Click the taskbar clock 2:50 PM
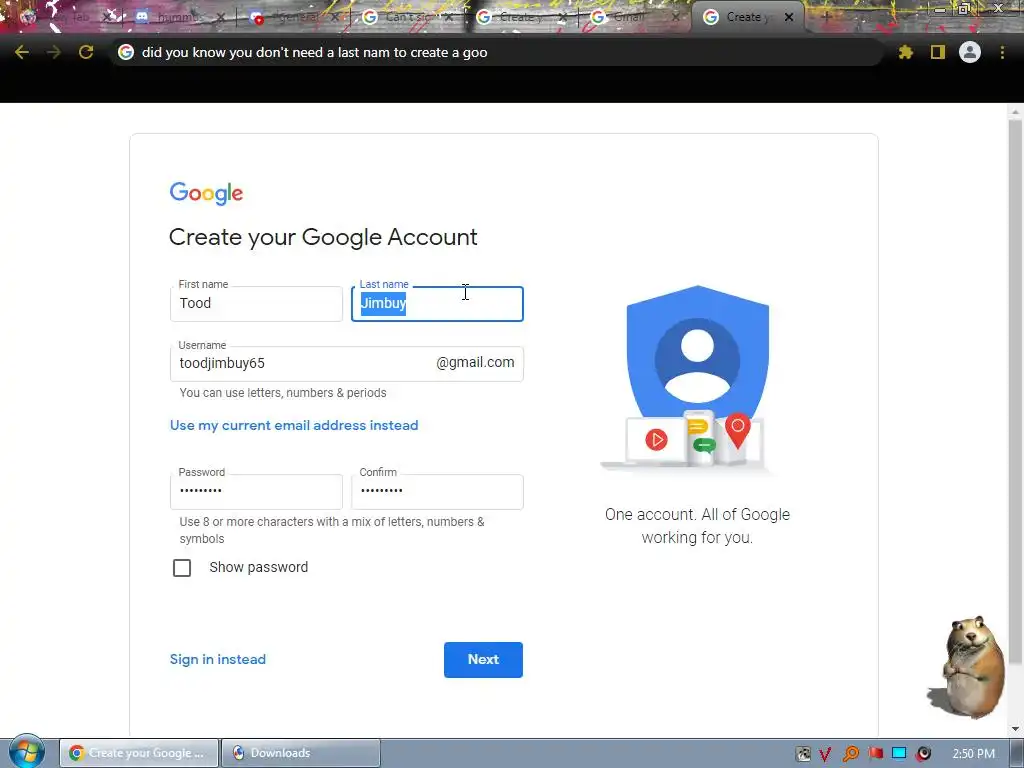The image size is (1024, 768). click(973, 754)
